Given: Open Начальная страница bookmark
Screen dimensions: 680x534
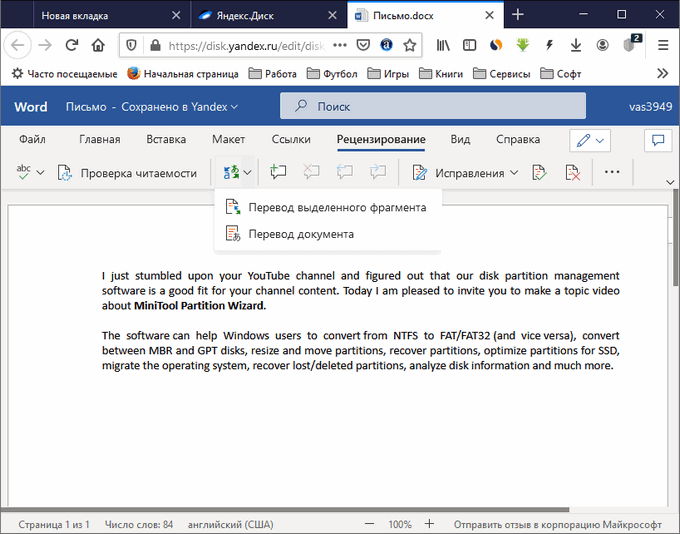Looking at the screenshot, I should (x=183, y=74).
